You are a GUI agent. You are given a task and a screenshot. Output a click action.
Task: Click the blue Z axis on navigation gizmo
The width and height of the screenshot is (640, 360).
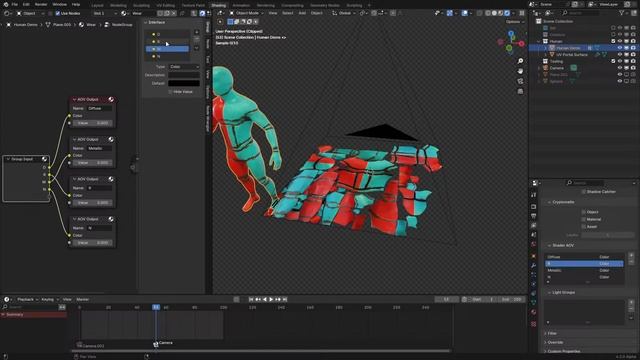click(511, 34)
